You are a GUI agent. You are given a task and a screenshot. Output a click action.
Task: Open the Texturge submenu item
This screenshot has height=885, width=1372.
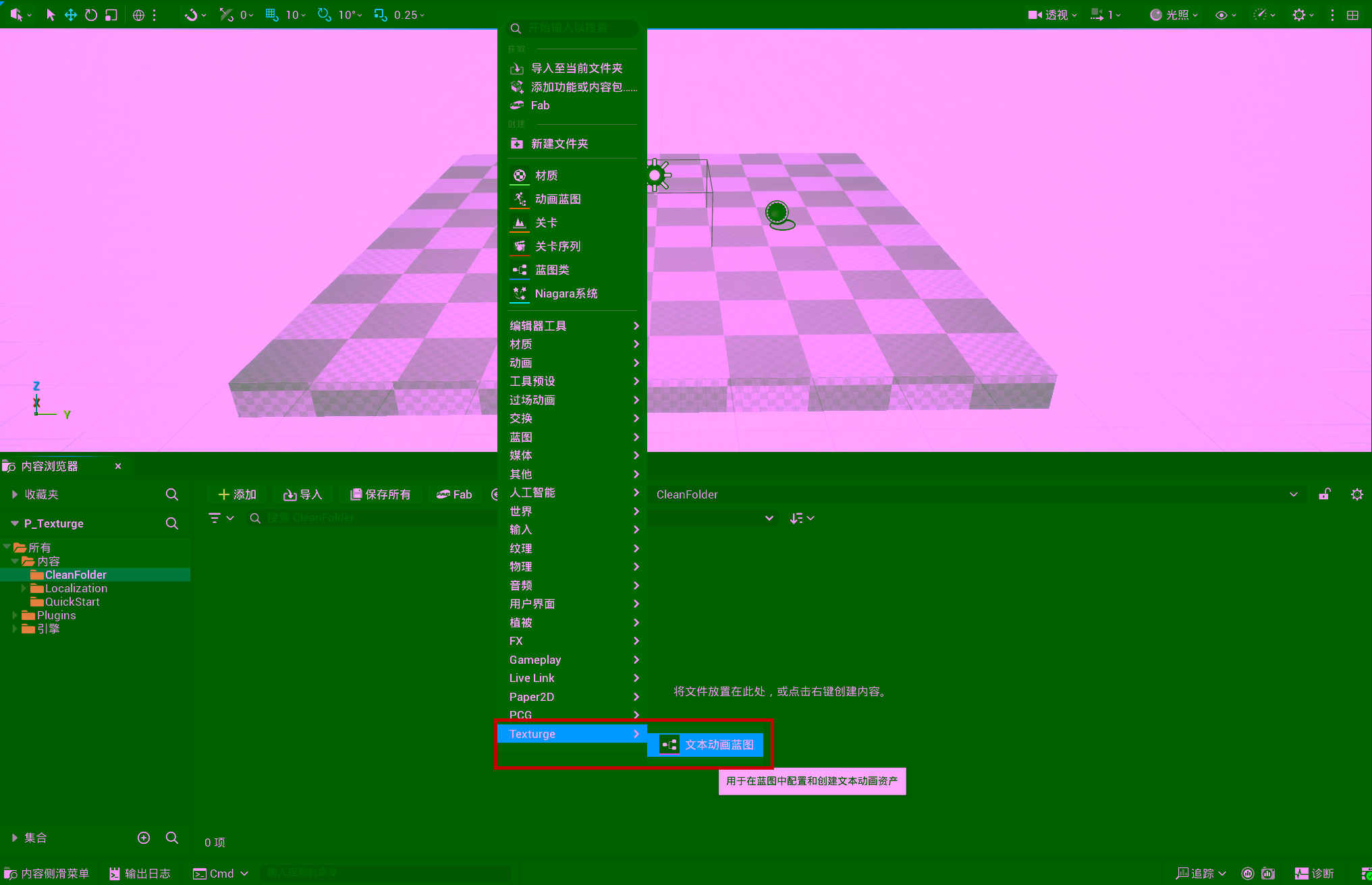572,734
